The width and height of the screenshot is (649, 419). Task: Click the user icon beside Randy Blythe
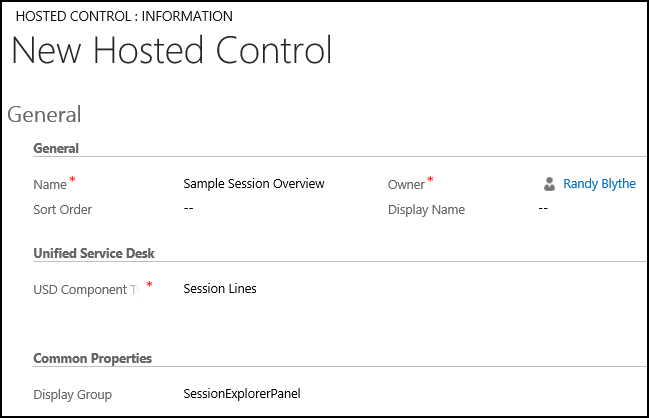[549, 184]
